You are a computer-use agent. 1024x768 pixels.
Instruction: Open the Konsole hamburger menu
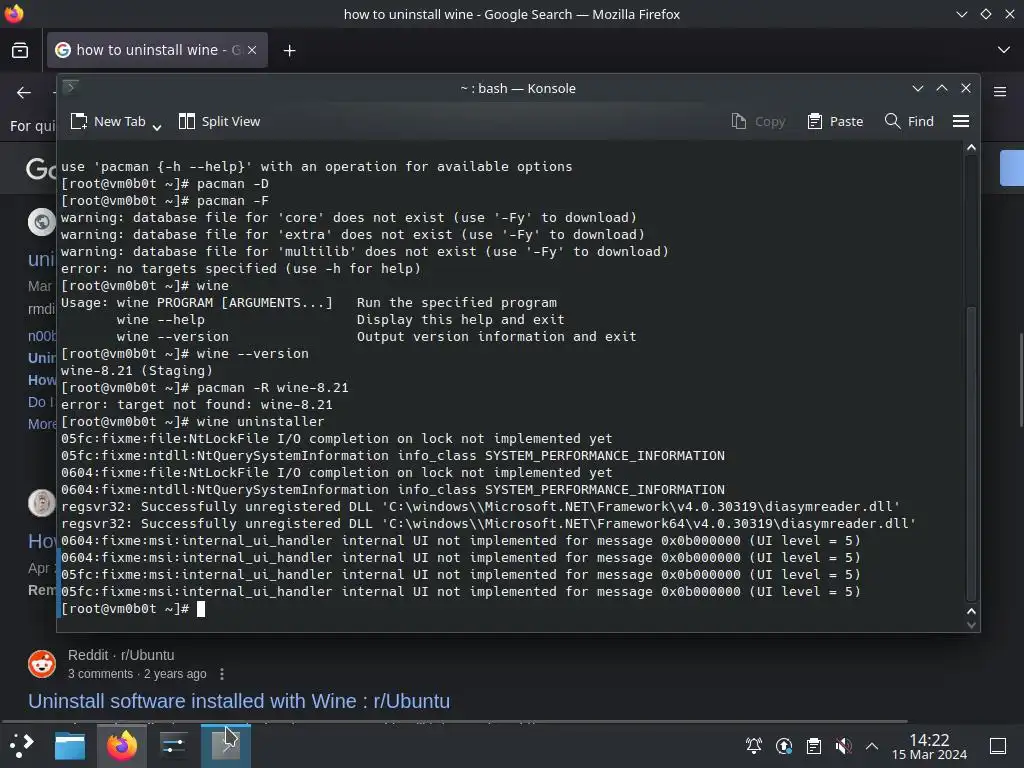click(961, 121)
